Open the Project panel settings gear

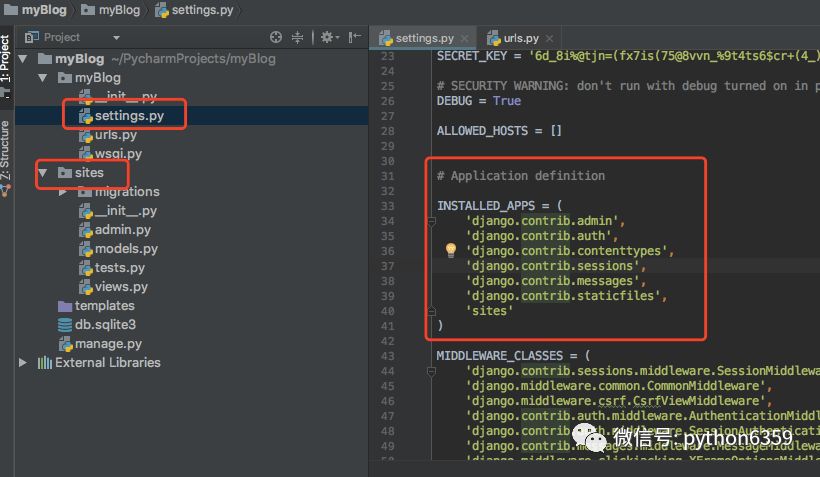coord(329,37)
